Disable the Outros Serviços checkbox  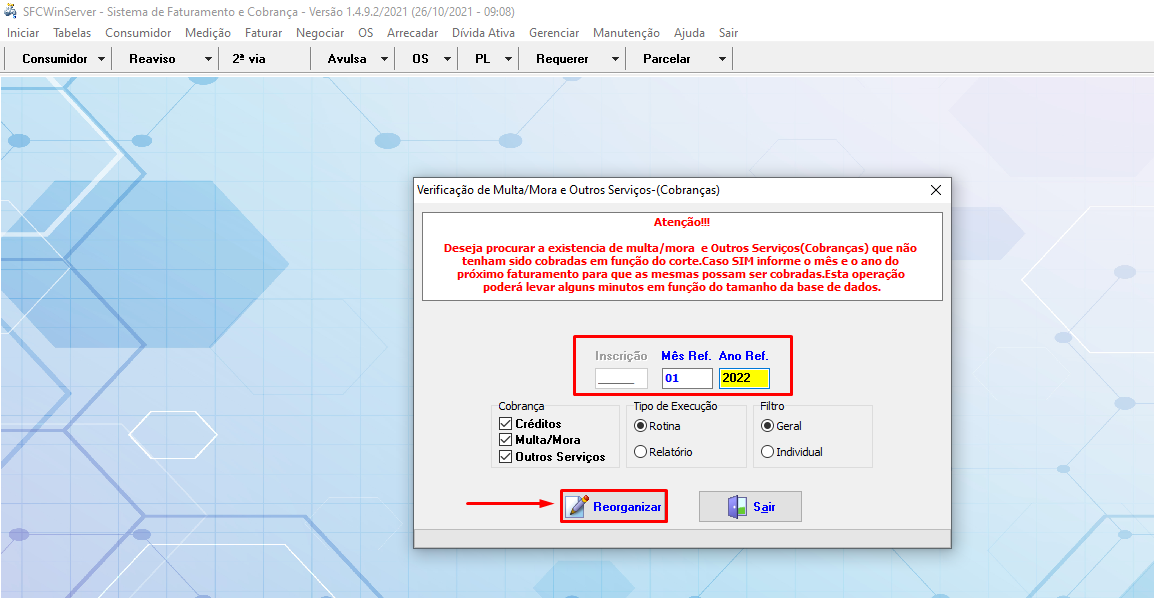click(505, 457)
